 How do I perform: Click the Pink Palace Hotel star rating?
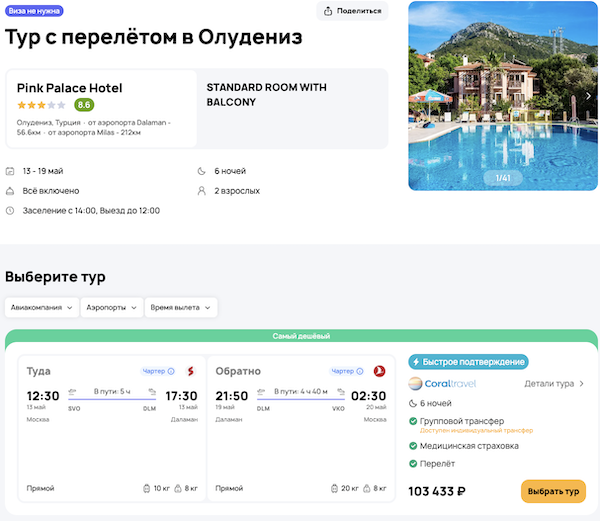[41, 104]
